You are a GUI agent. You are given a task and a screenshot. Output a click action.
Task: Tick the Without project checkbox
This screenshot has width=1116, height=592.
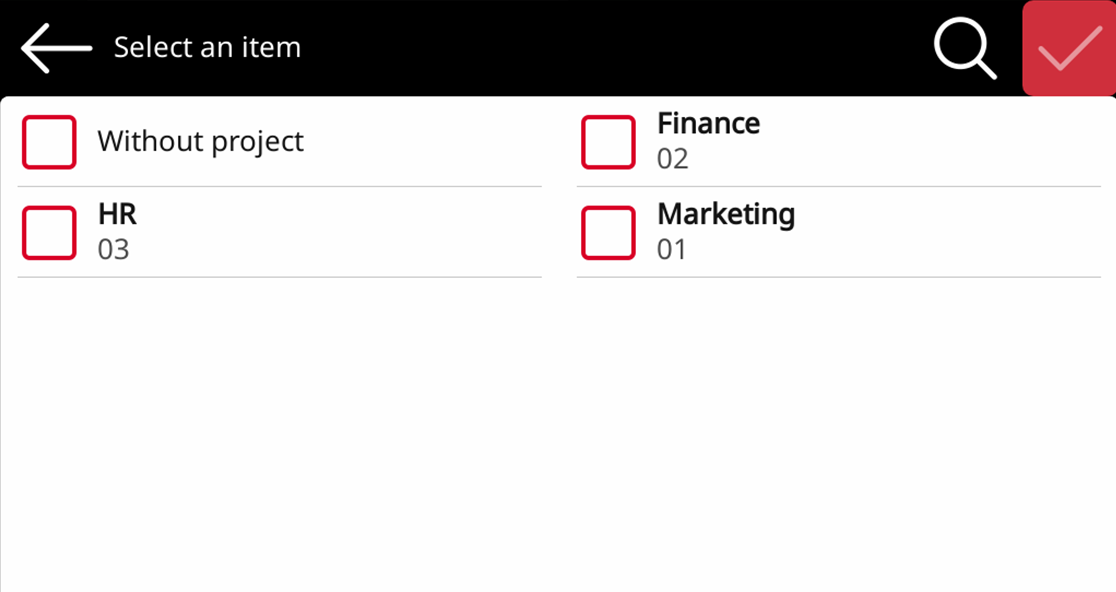(x=49, y=142)
